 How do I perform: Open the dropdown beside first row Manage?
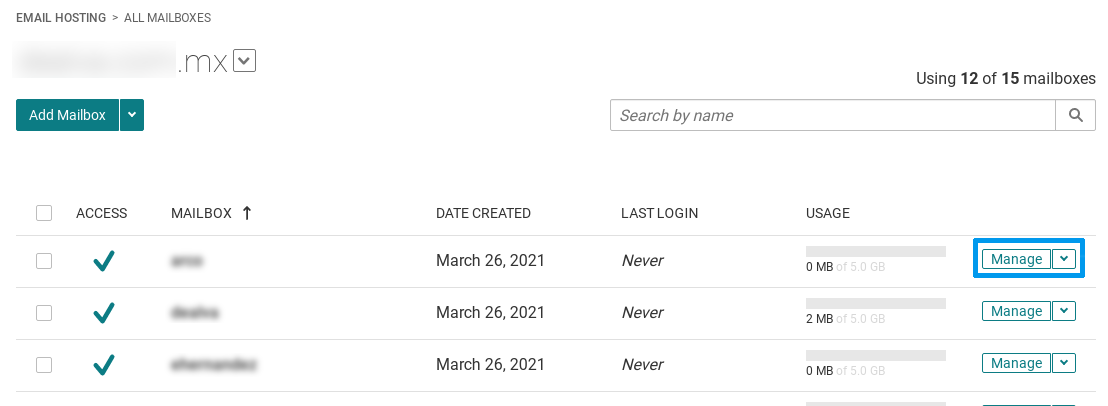pos(1064,259)
